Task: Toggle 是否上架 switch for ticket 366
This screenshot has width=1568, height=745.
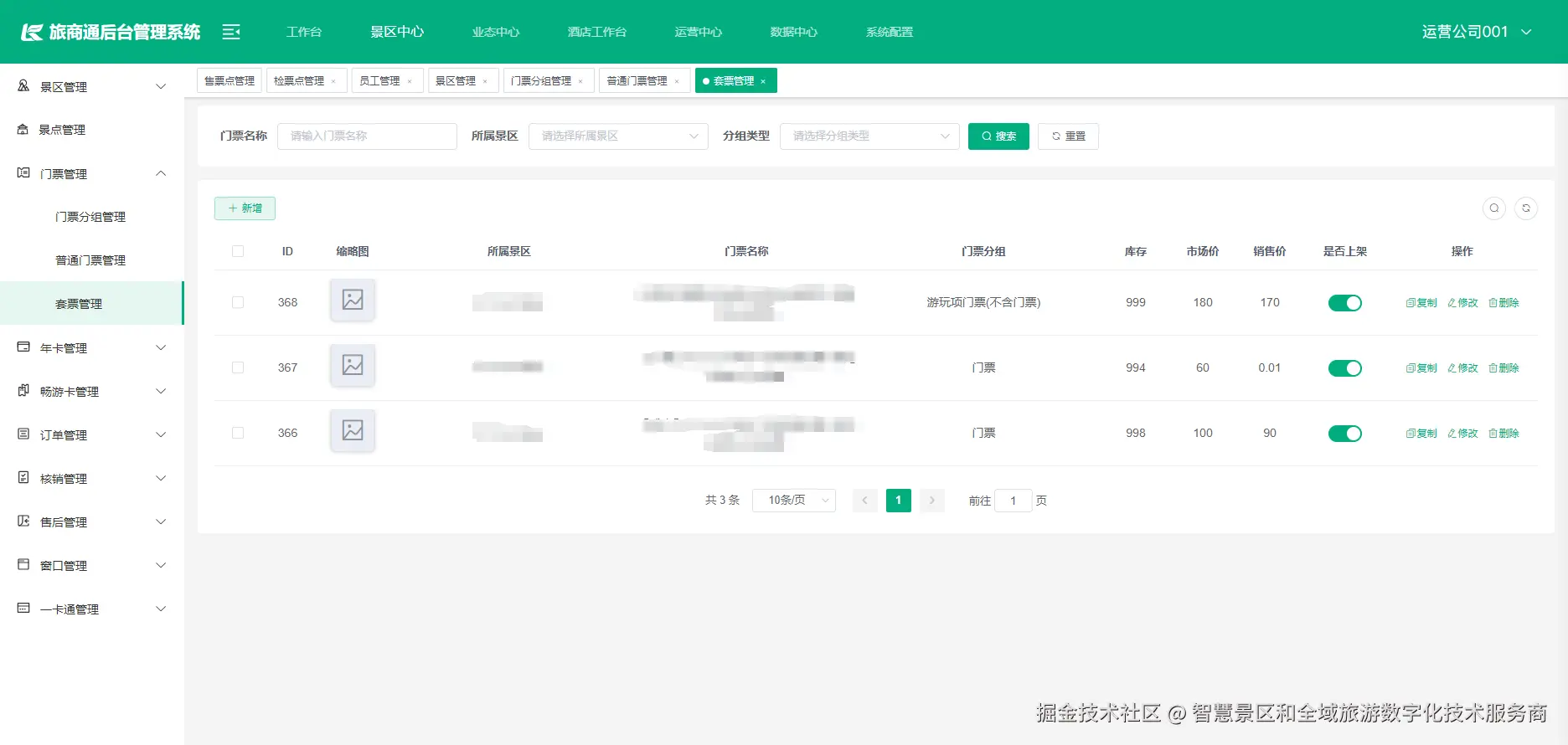Action: (1345, 434)
